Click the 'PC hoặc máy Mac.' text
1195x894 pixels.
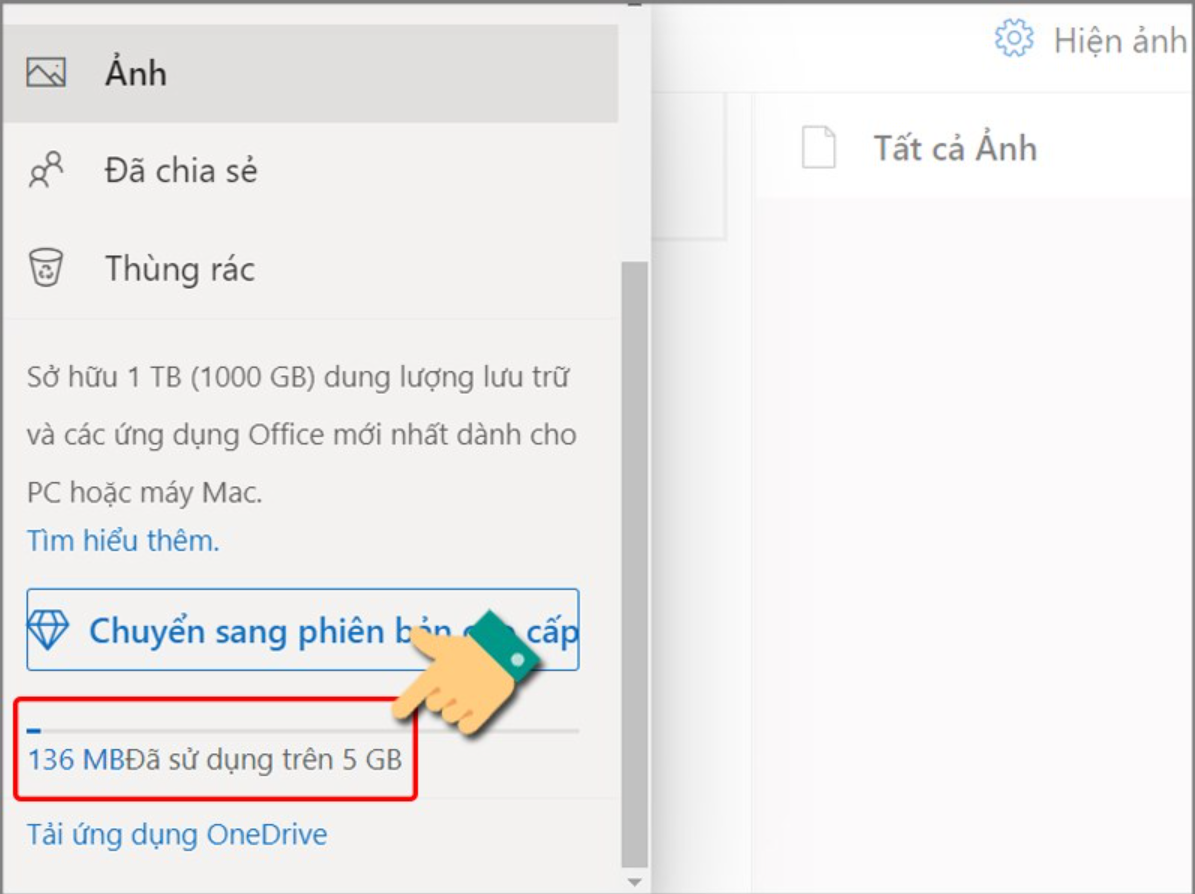click(145, 492)
